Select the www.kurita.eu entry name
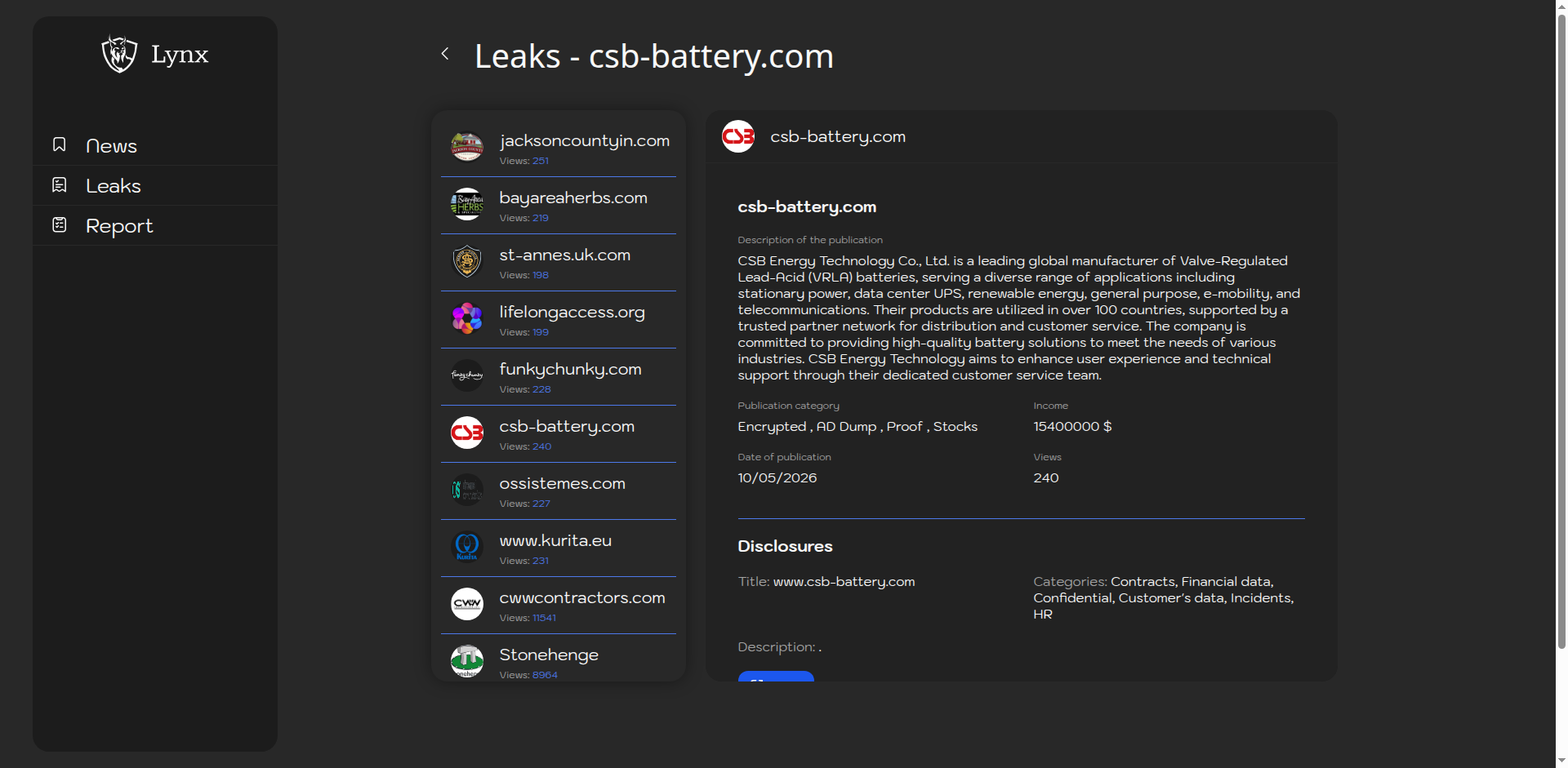 [x=555, y=540]
